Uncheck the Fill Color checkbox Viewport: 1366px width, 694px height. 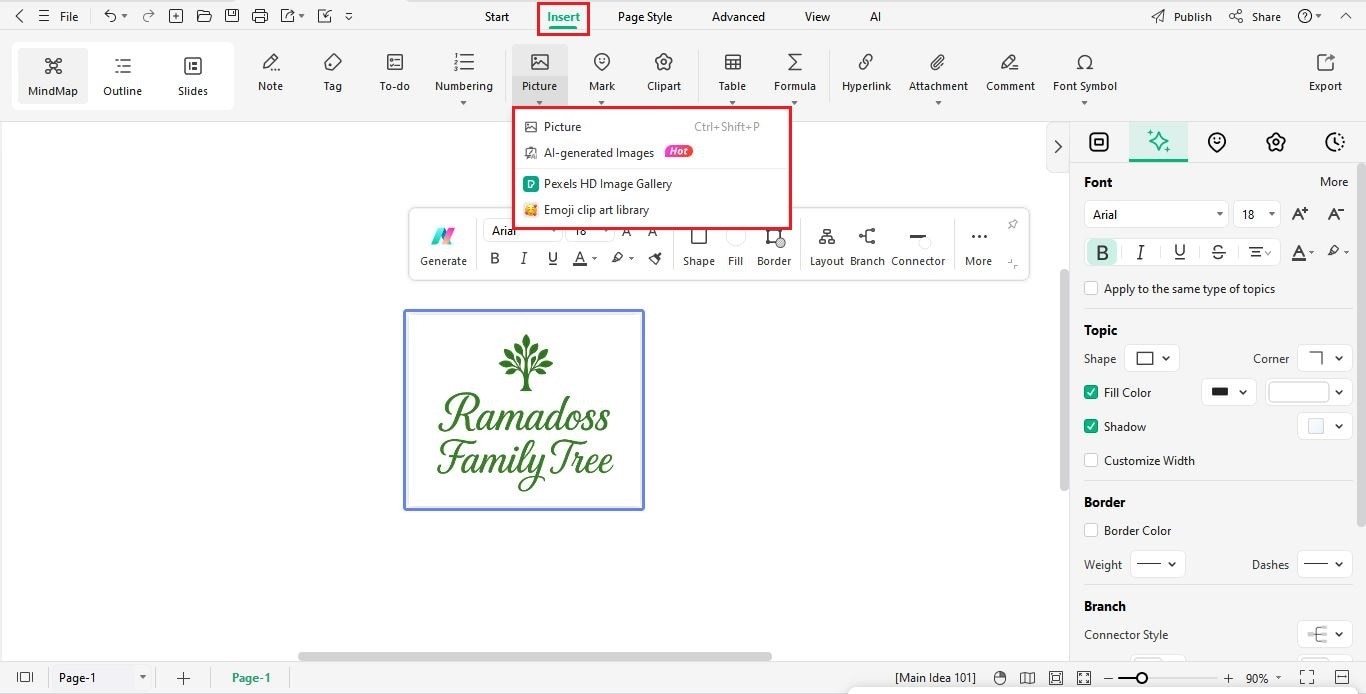pos(1091,393)
